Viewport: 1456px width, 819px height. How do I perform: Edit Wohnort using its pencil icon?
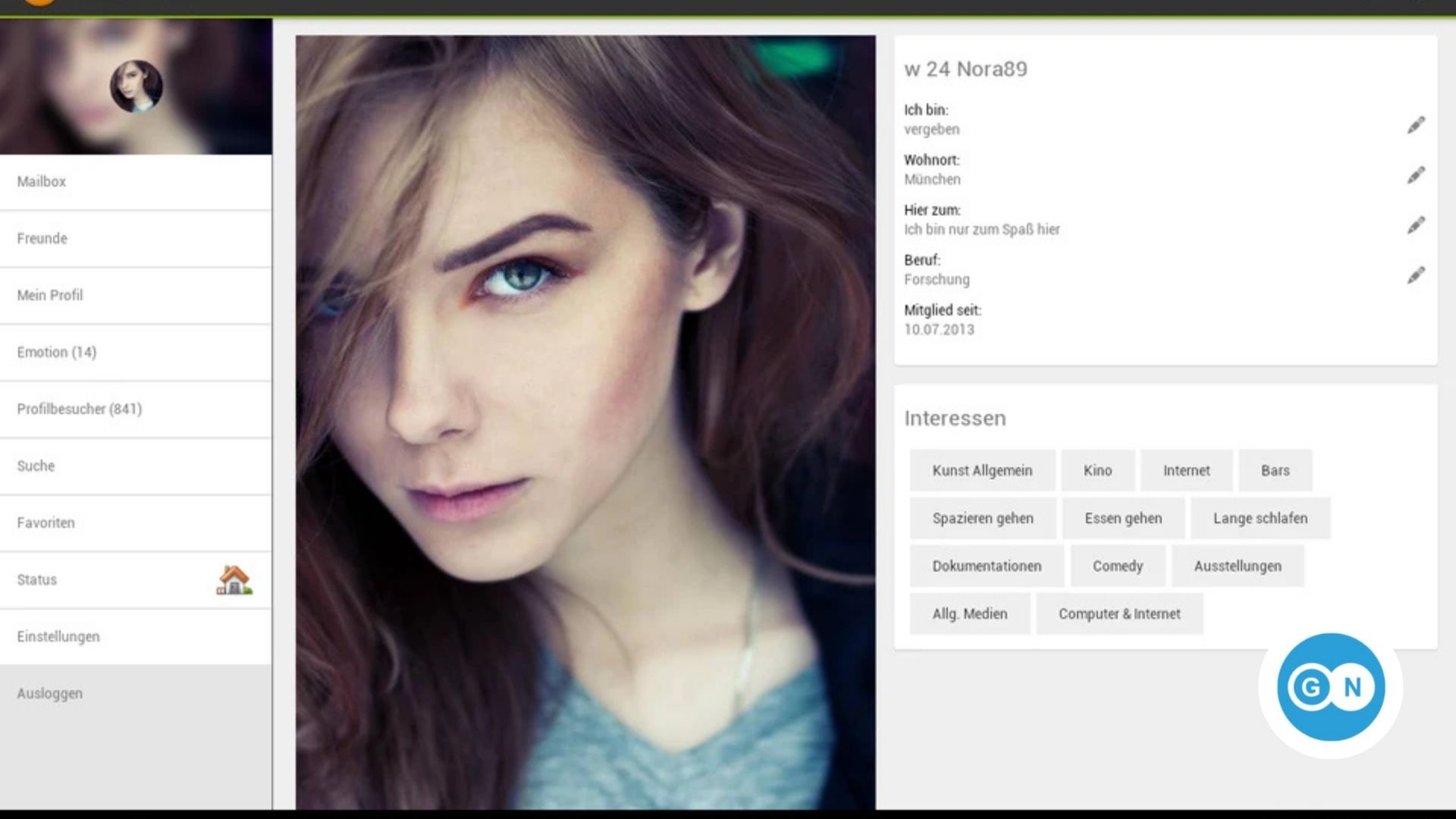(x=1415, y=175)
